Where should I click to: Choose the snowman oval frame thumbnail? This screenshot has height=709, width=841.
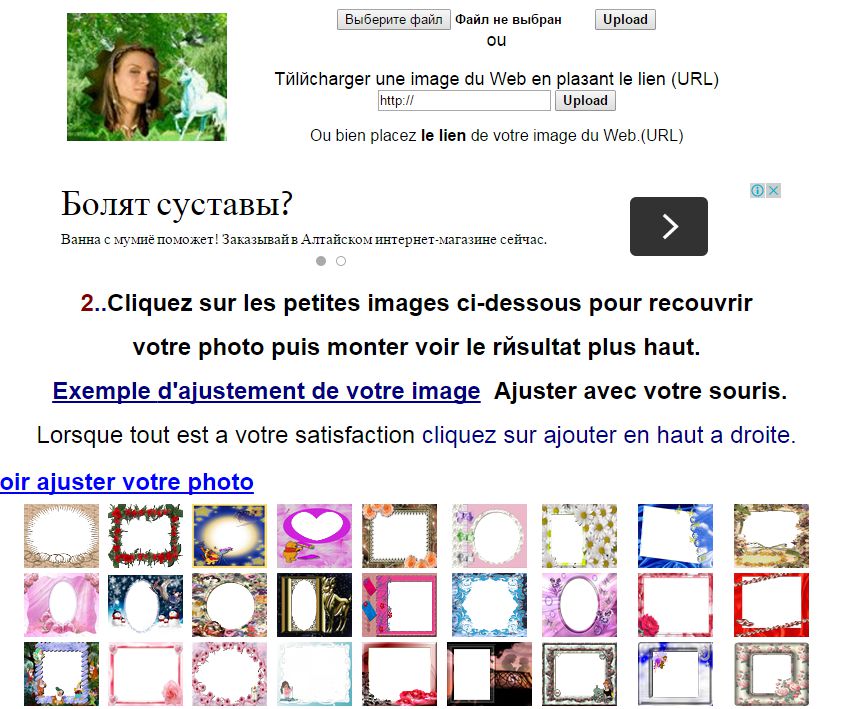145,605
